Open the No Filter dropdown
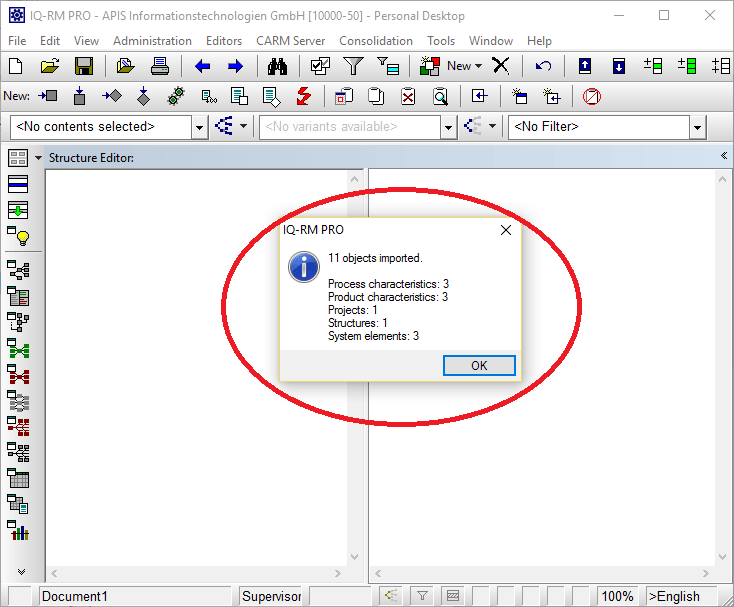Image resolution: width=734 pixels, height=607 pixels. 697,127
